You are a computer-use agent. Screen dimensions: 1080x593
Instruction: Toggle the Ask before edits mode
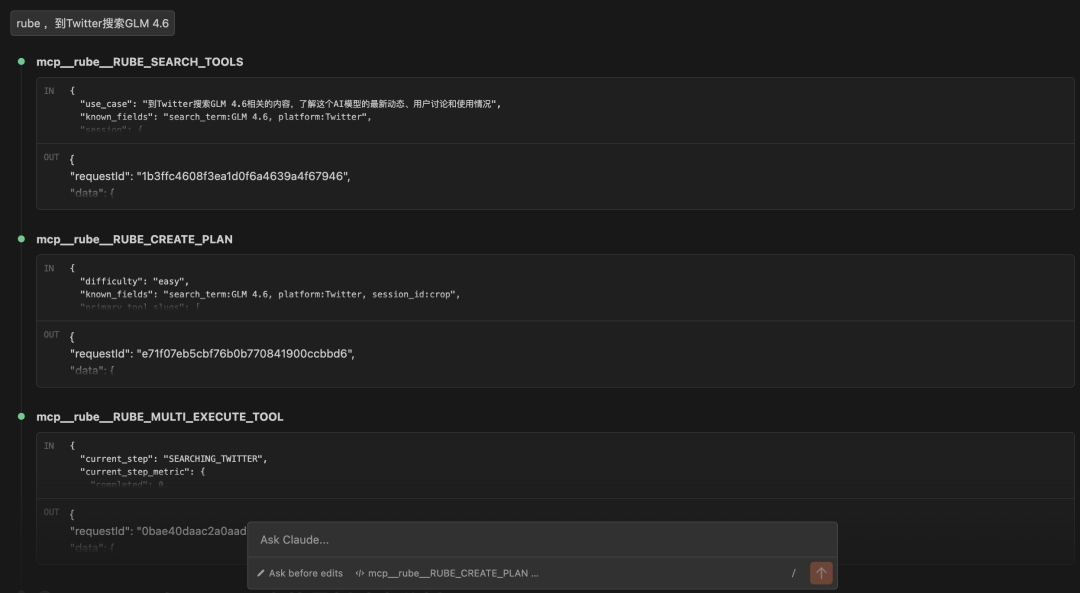point(300,573)
